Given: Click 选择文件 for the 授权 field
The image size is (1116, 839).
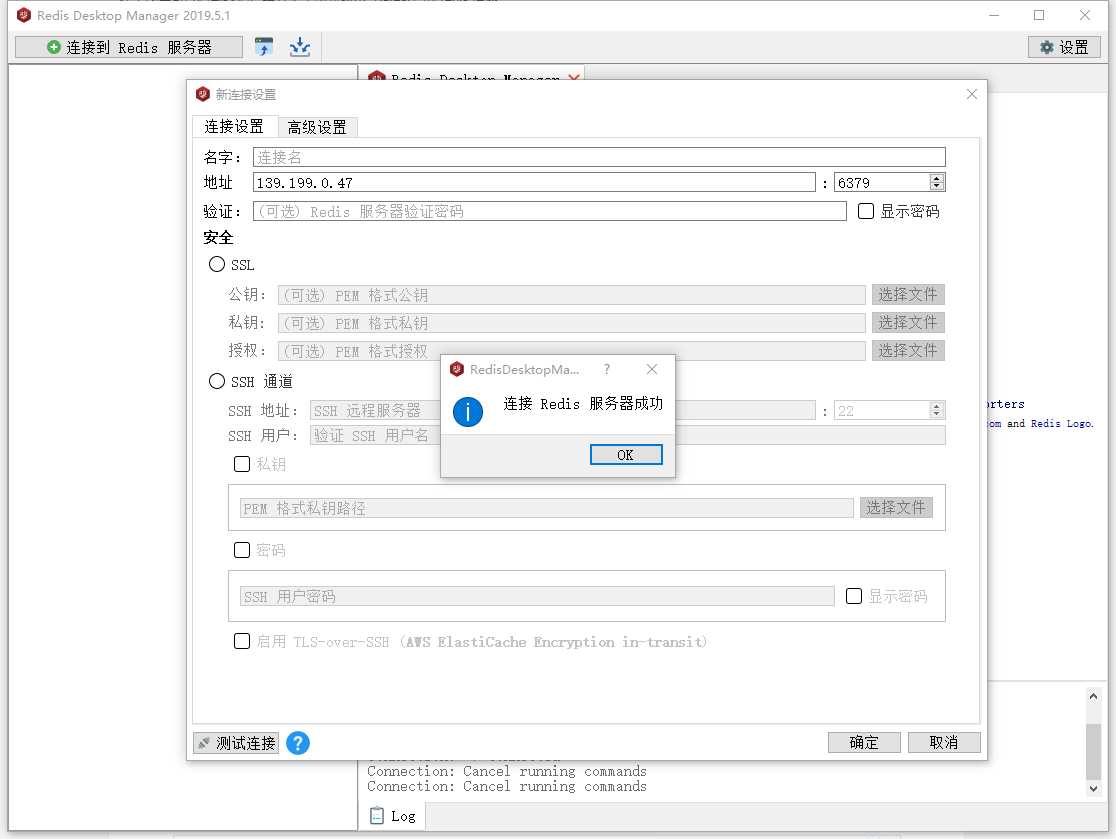Looking at the screenshot, I should (x=908, y=351).
